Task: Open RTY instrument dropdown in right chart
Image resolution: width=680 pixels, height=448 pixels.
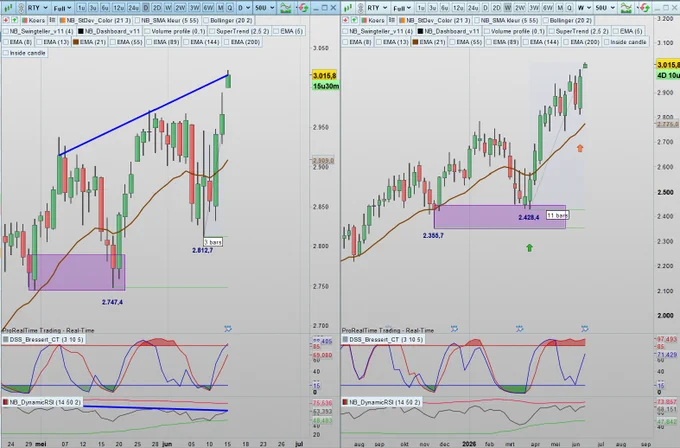Action: (377, 8)
